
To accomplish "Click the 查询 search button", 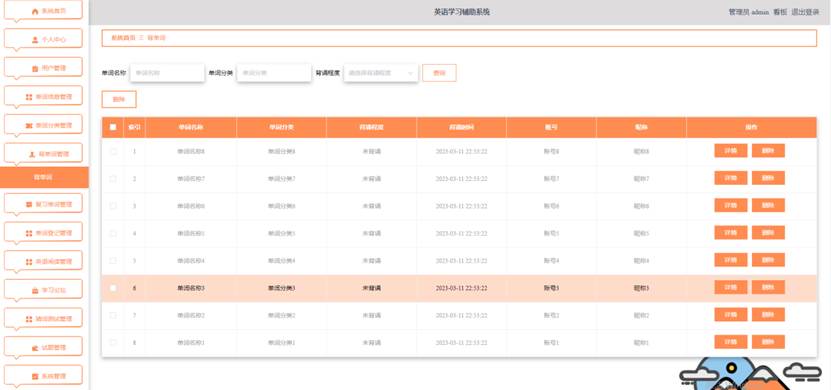I will (x=439, y=73).
